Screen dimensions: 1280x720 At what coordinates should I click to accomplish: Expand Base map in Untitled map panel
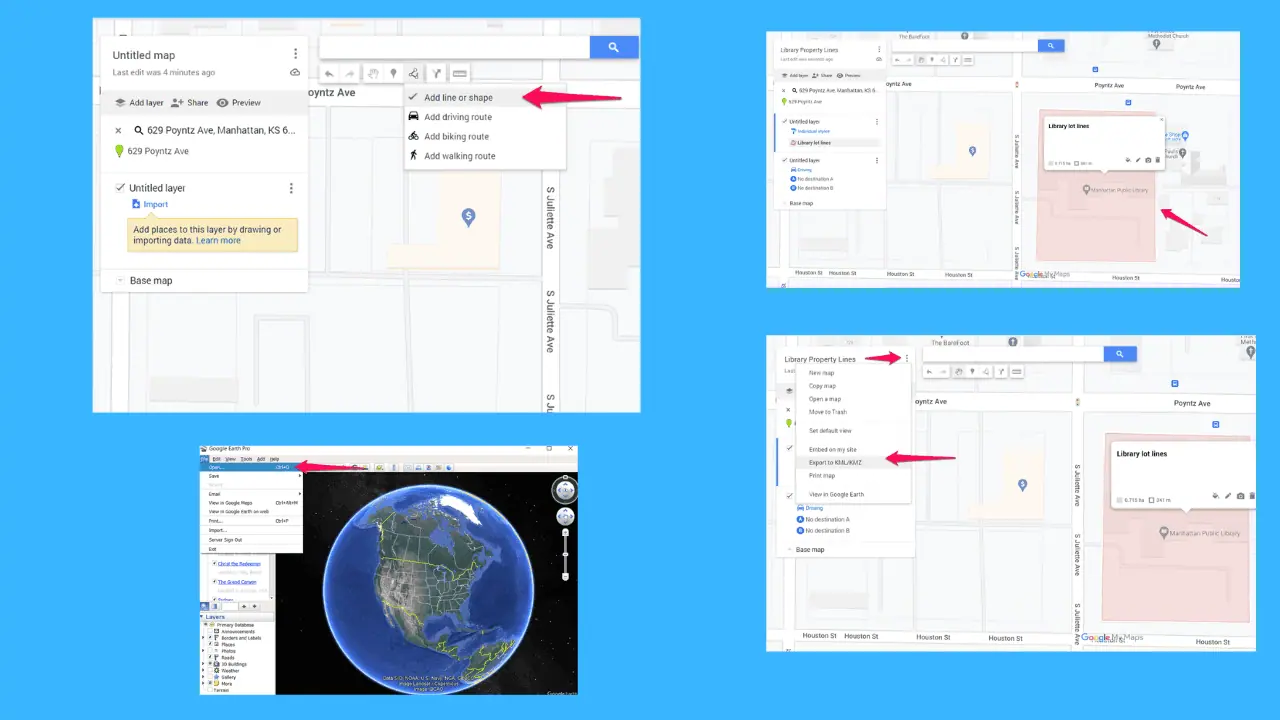(119, 280)
